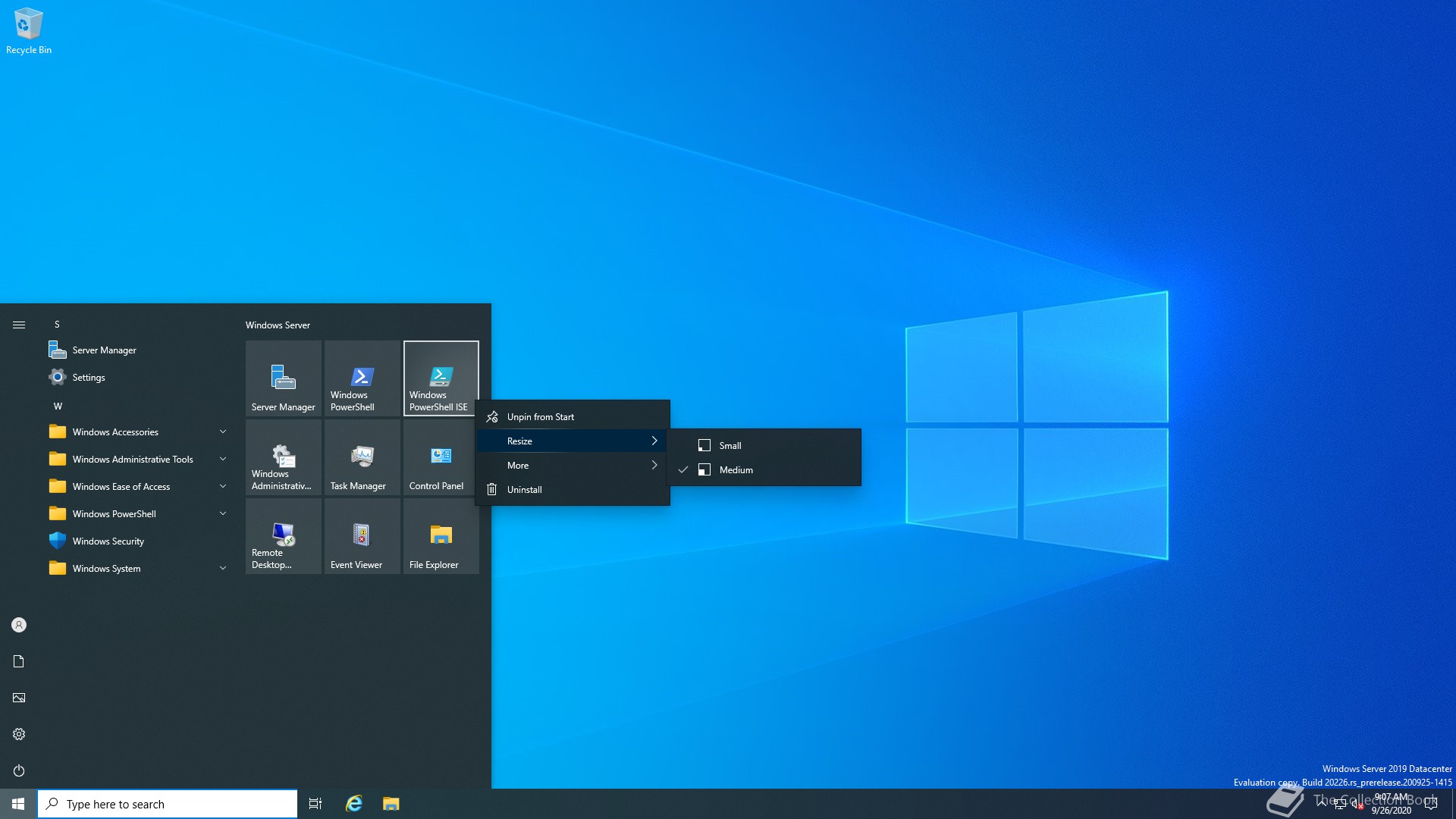Click the Type here to search box
The height and width of the screenshot is (819, 1456).
(168, 804)
